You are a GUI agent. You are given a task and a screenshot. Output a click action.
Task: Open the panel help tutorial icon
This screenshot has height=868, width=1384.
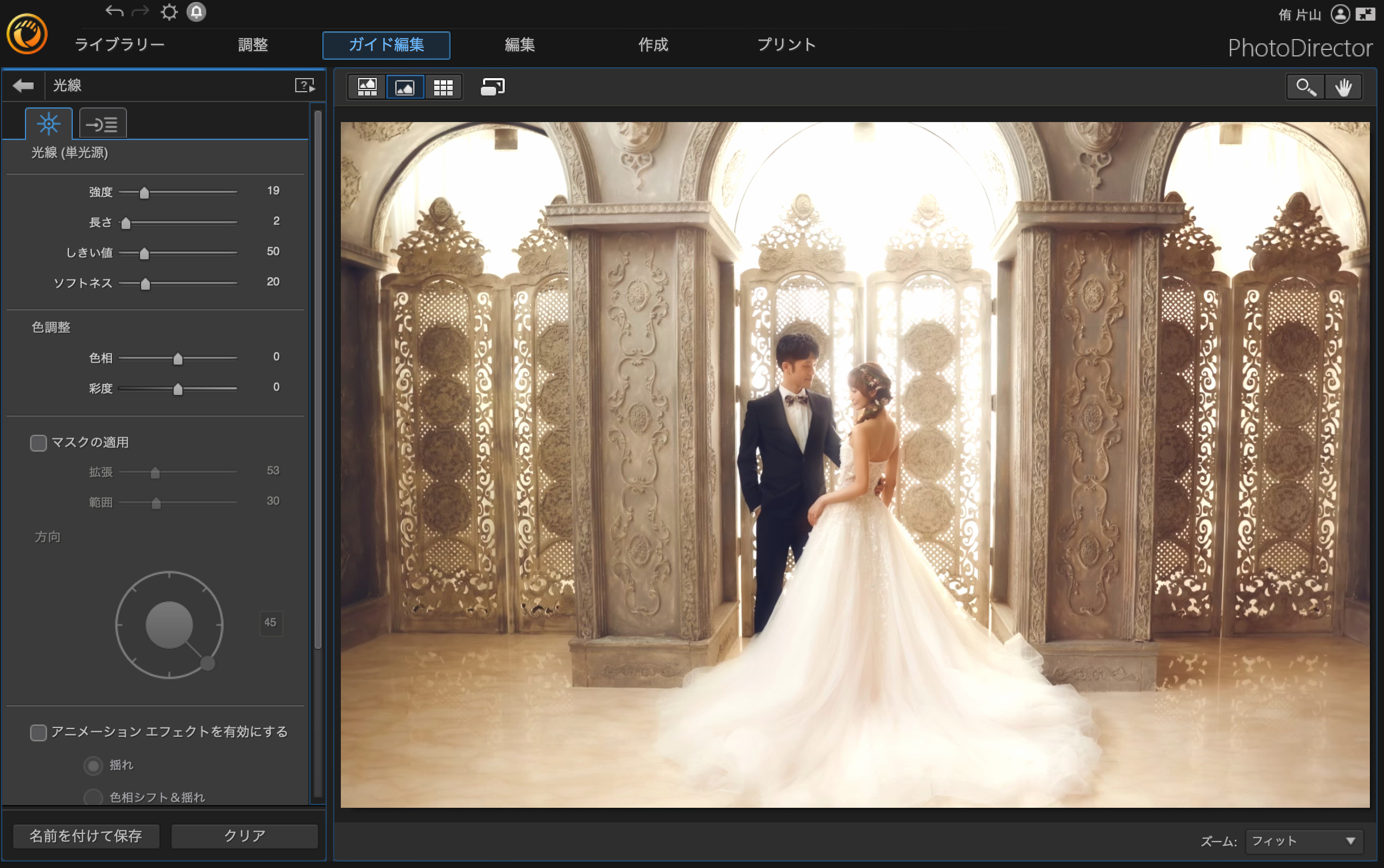coord(305,86)
